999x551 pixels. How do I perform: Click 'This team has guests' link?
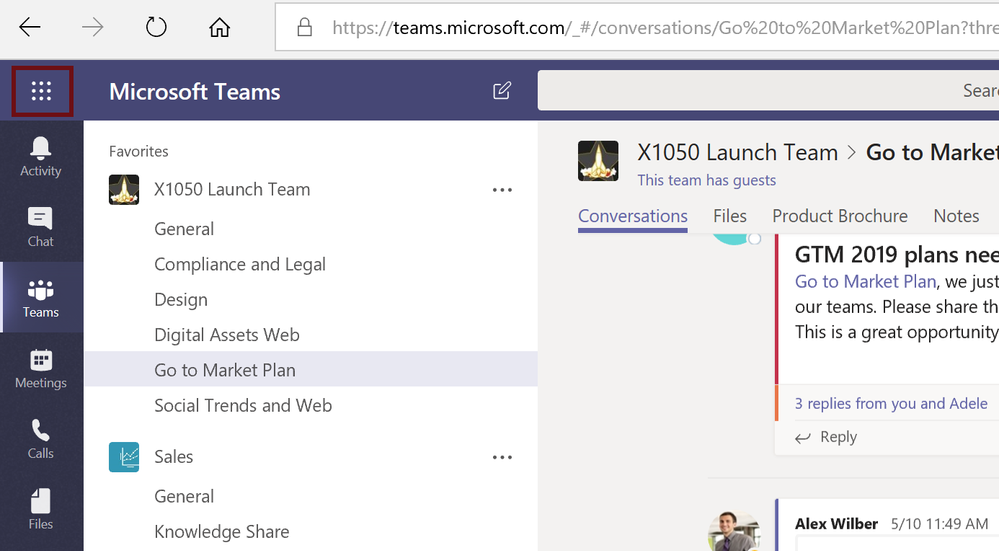tap(707, 180)
